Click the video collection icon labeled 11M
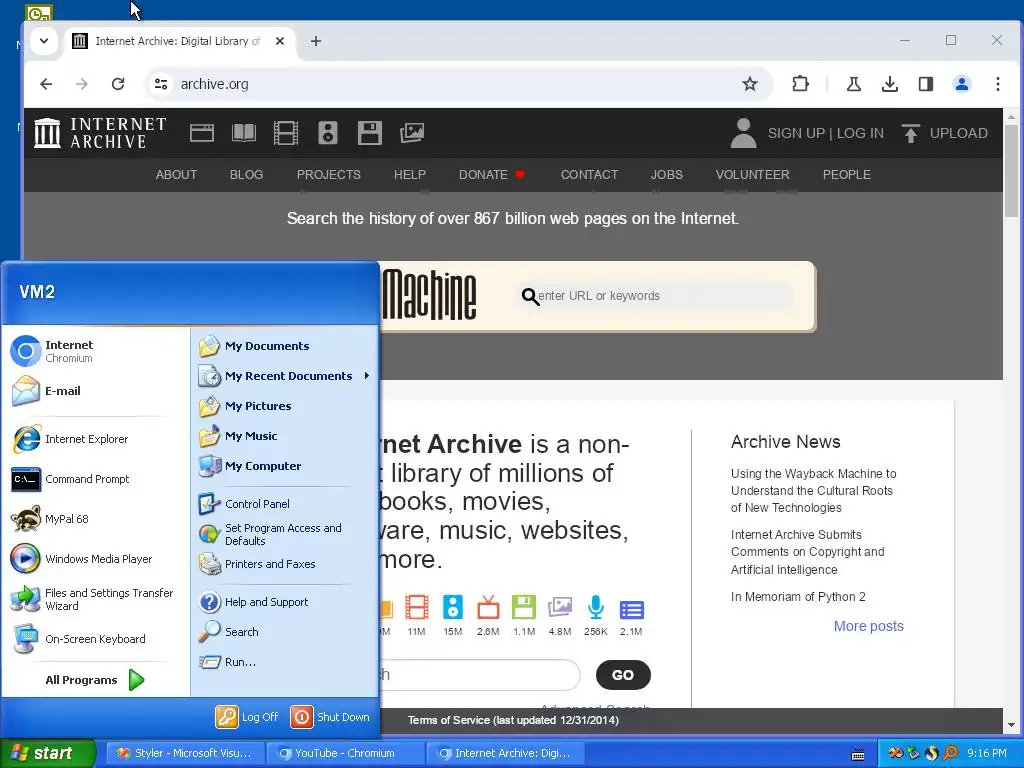This screenshot has height=768, width=1024. 417,607
